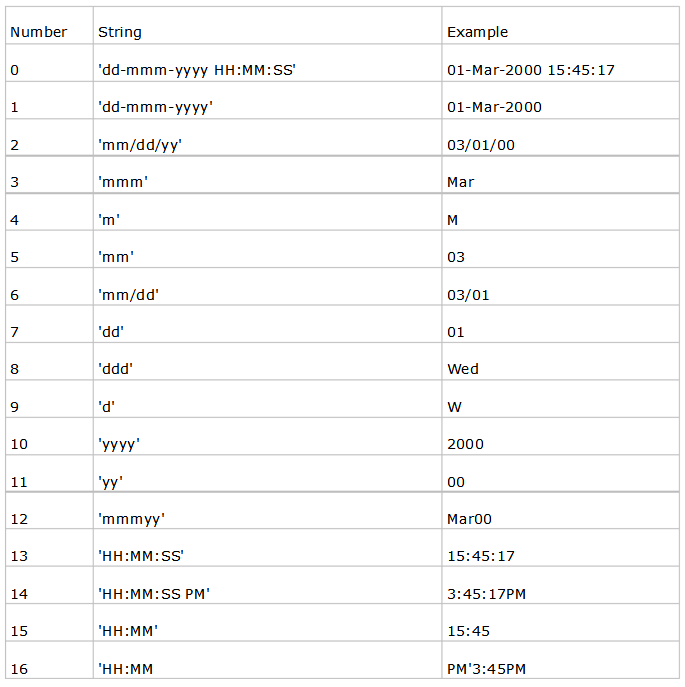
Task: Click the 'String' column header
Action: tap(120, 32)
